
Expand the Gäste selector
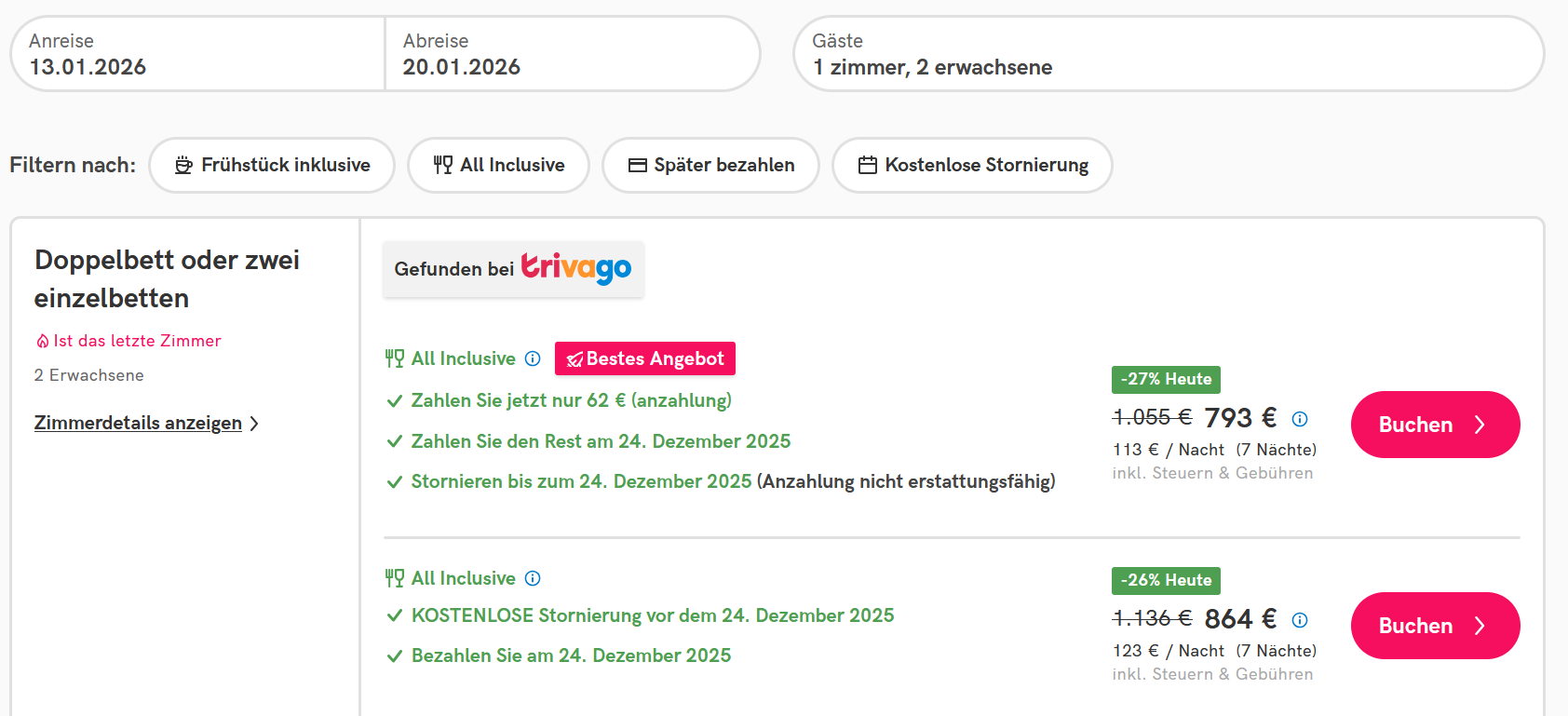1168,54
